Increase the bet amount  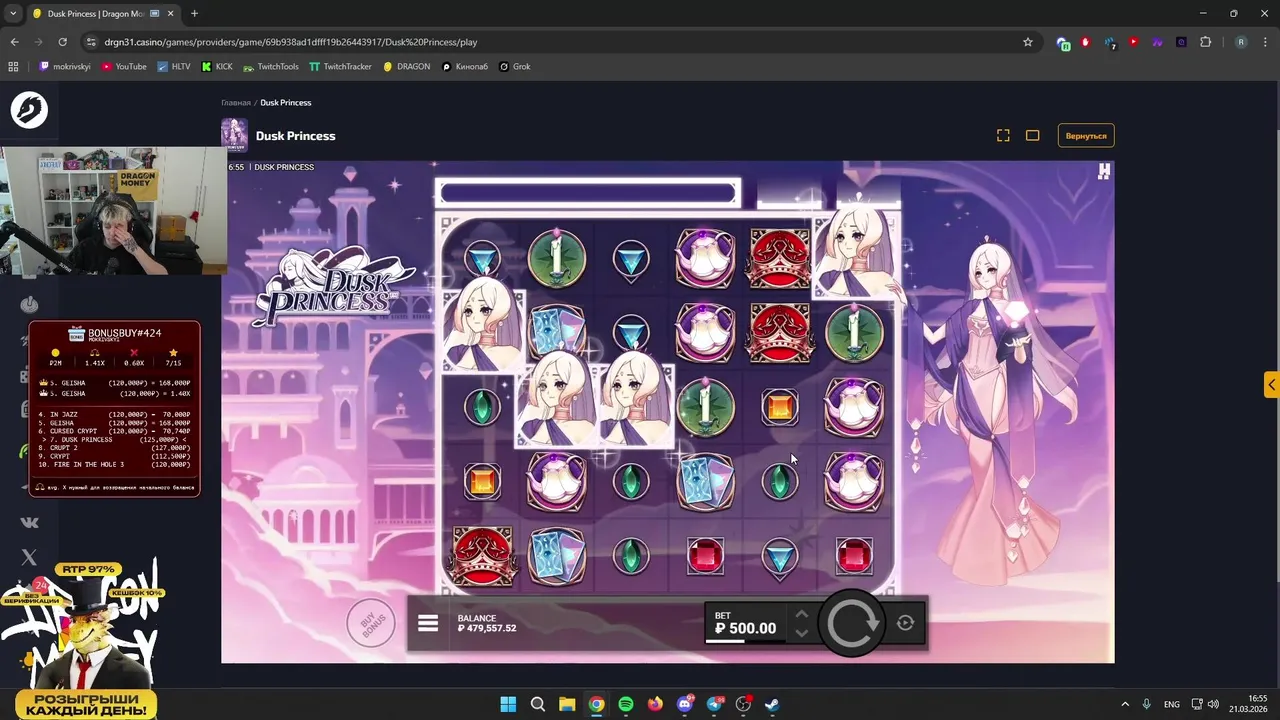click(x=801, y=614)
